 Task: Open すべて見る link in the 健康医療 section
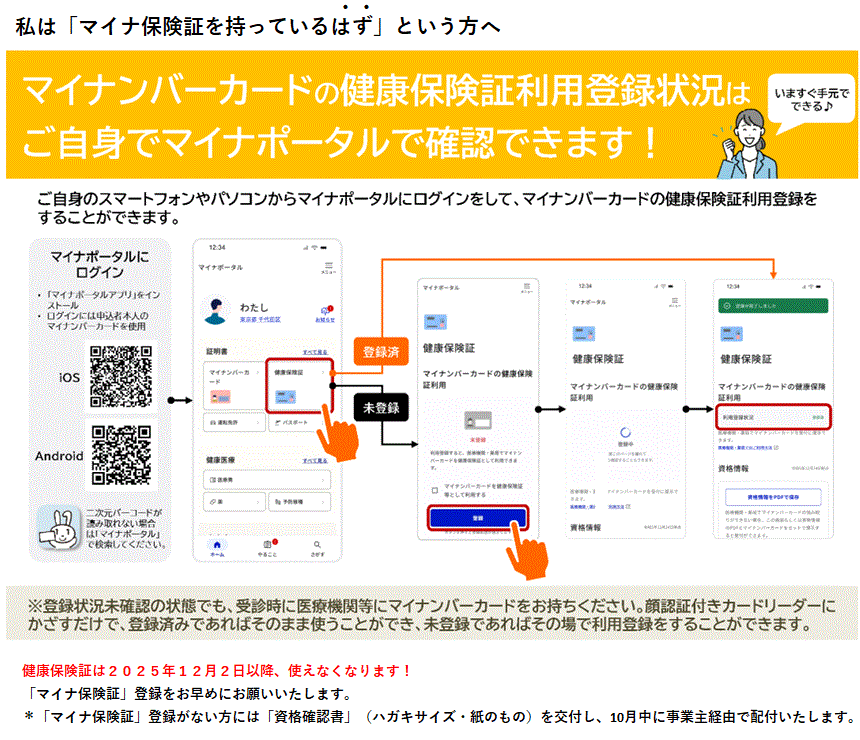click(315, 460)
